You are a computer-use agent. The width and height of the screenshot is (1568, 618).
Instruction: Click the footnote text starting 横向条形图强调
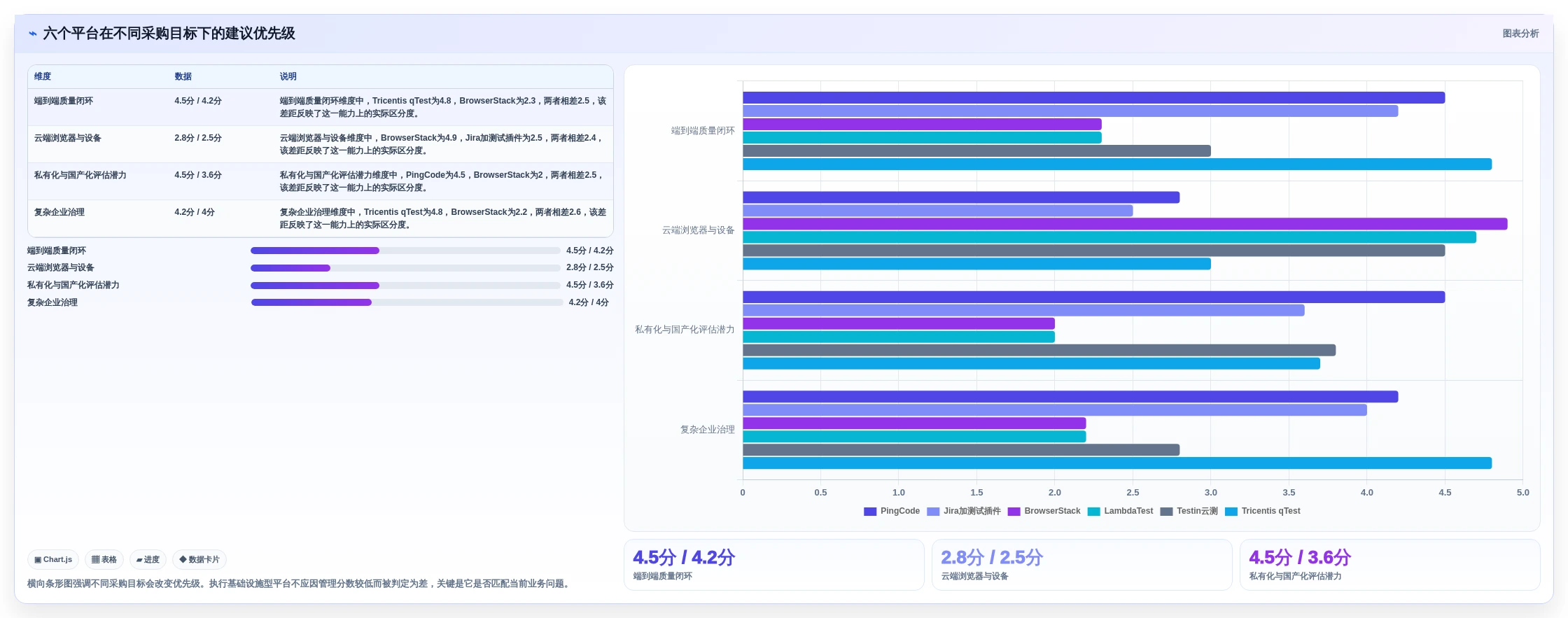300,584
